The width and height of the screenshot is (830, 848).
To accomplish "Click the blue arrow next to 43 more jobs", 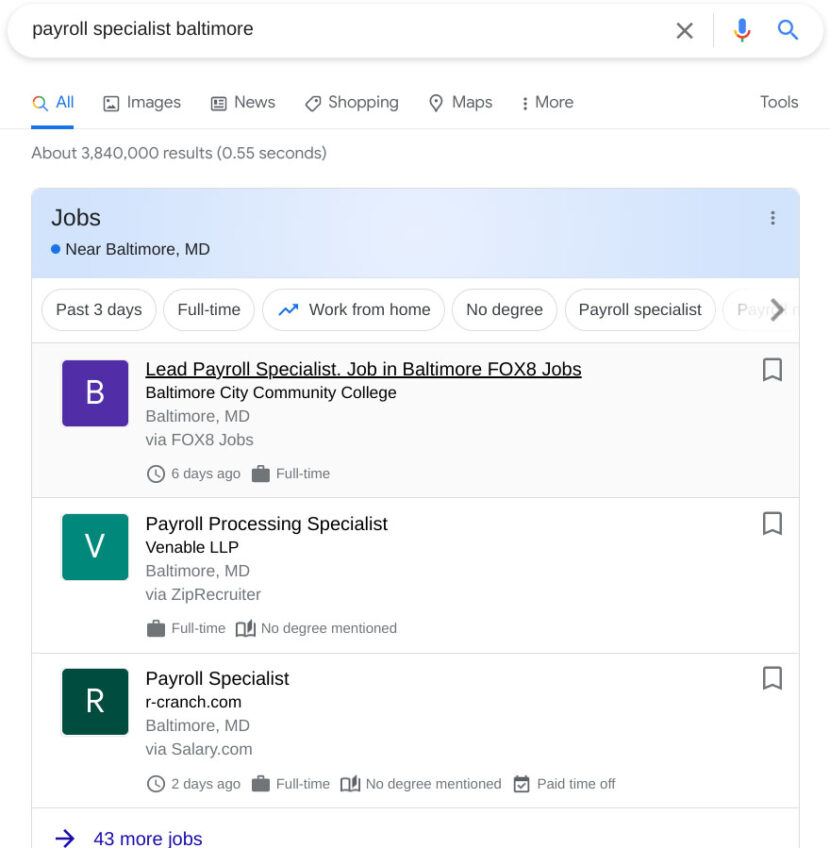I will coord(63,838).
